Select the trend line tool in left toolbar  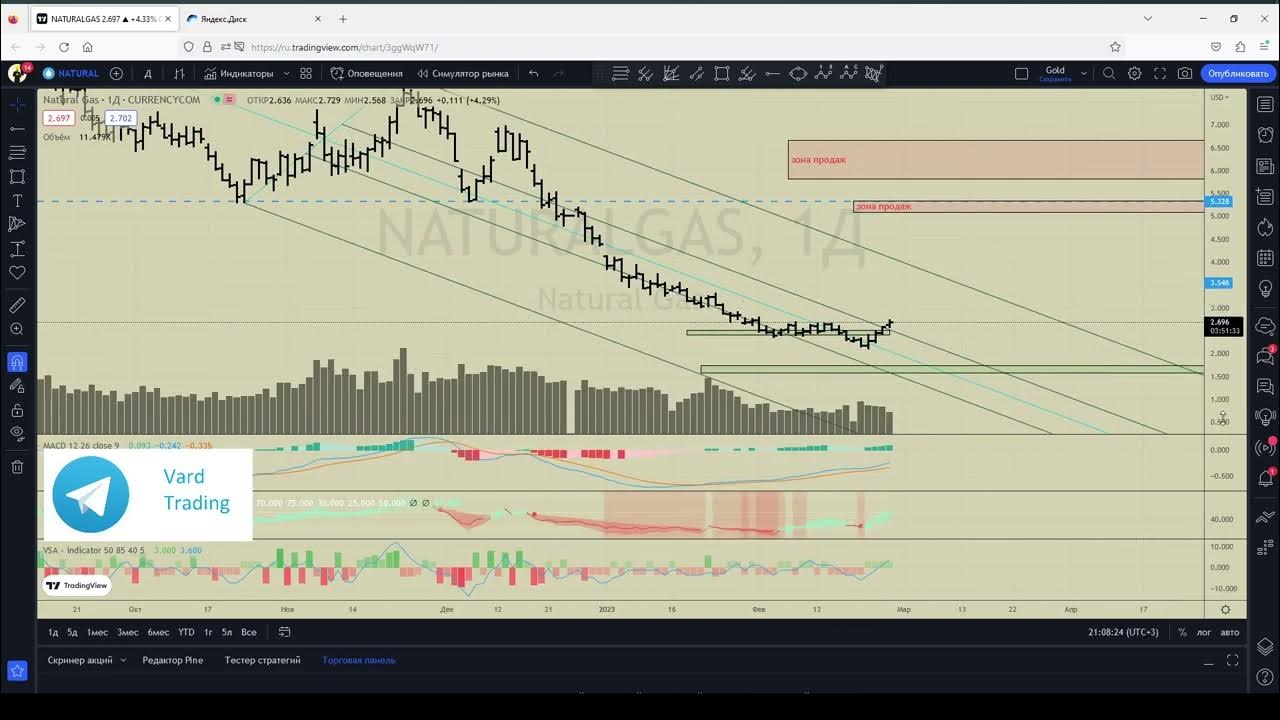pos(17,129)
